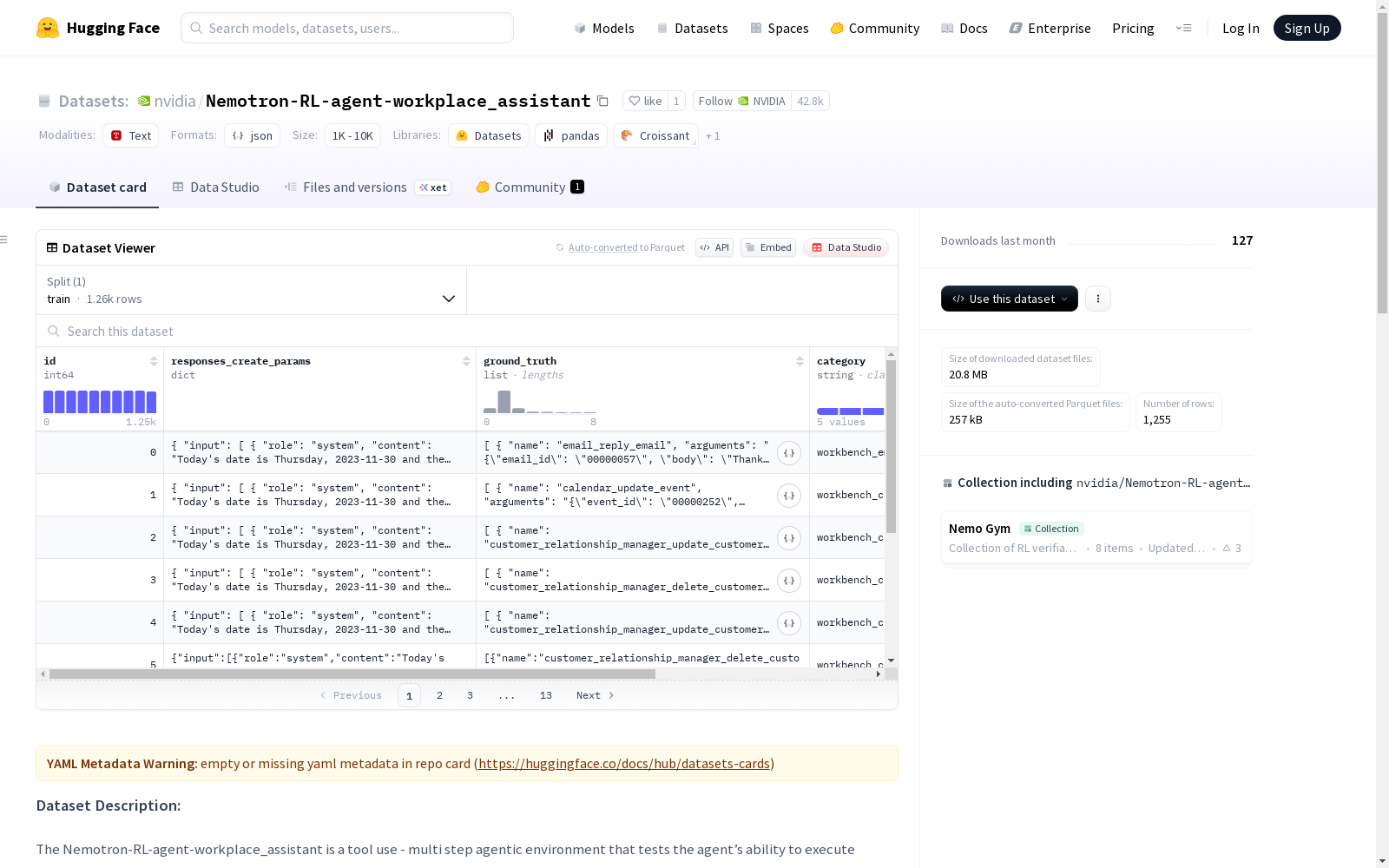Click the Embed button

pyautogui.click(x=768, y=247)
